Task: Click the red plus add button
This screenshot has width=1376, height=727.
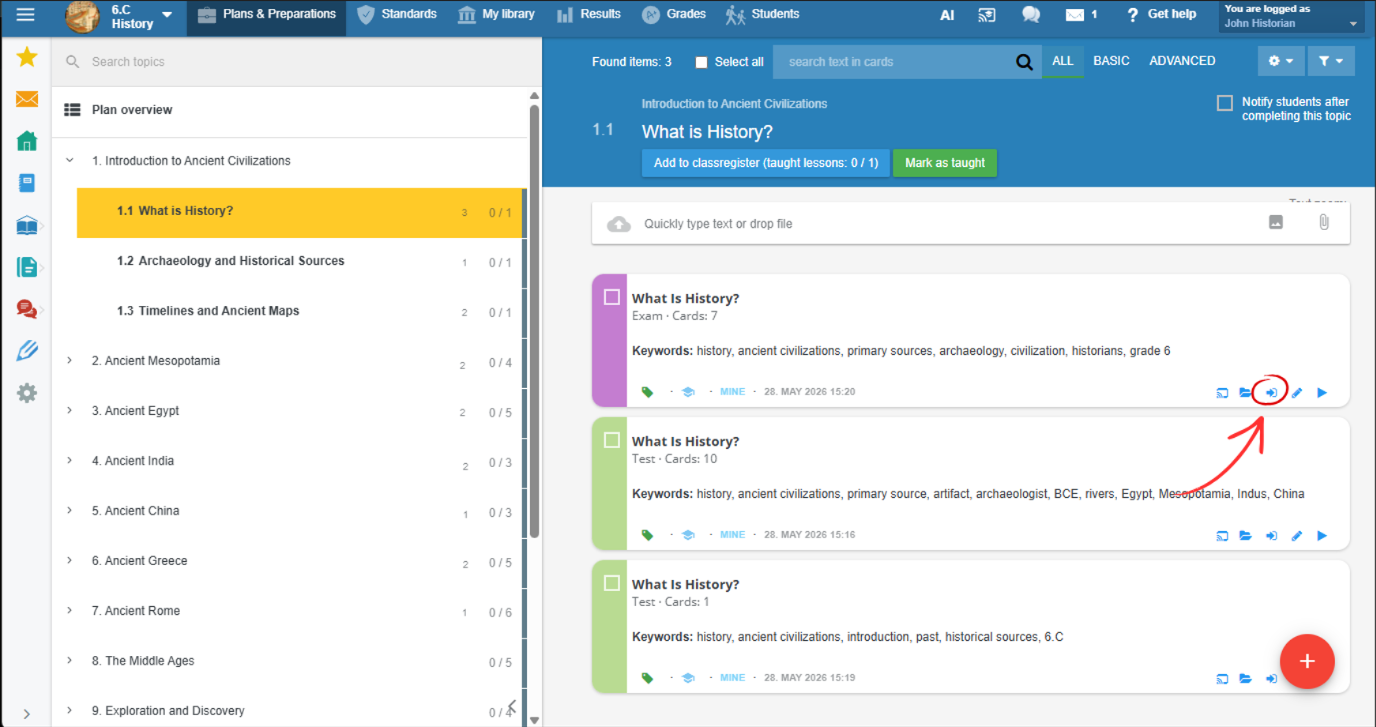Action: click(x=1307, y=661)
